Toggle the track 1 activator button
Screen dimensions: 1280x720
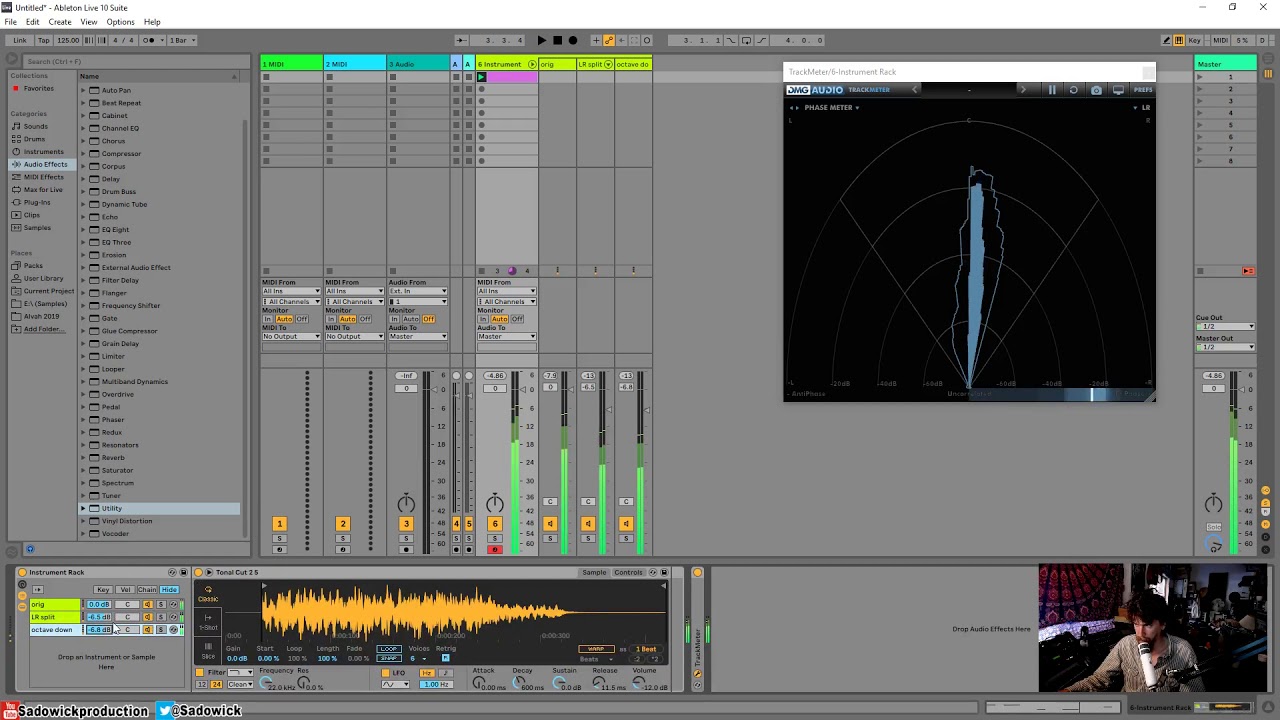pyautogui.click(x=280, y=524)
